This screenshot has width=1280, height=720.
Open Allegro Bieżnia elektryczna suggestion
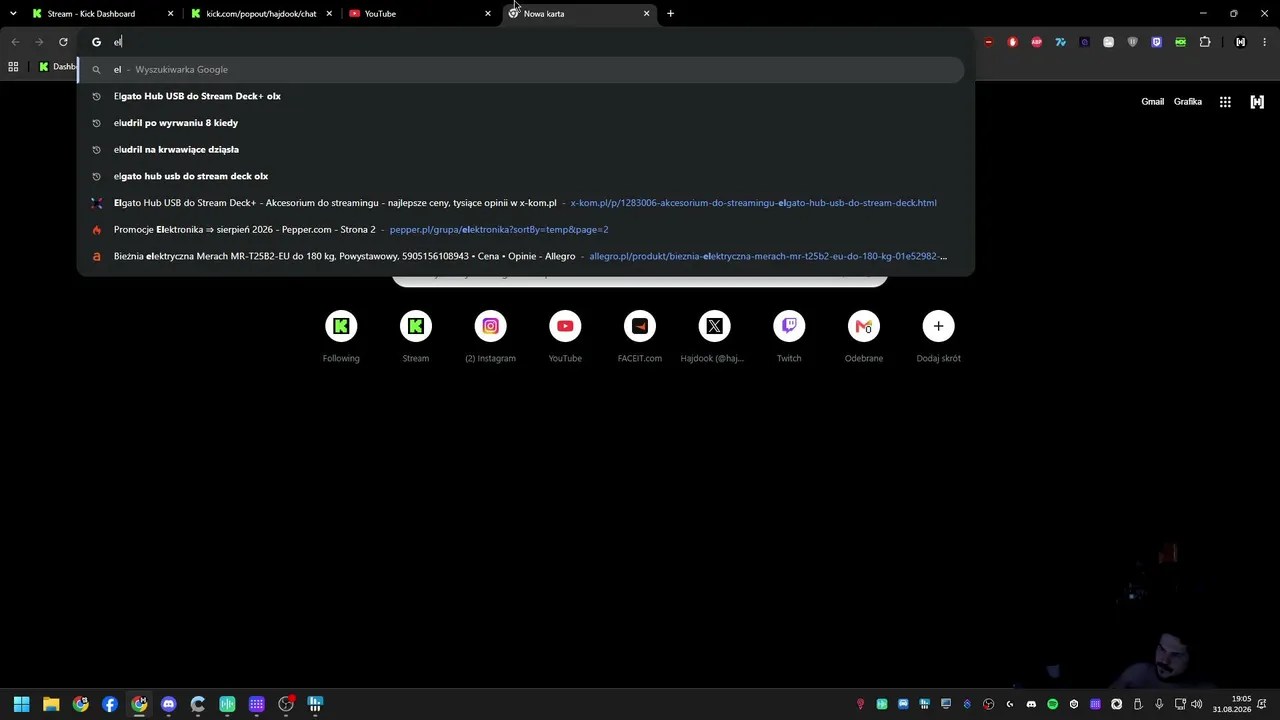[x=521, y=256]
